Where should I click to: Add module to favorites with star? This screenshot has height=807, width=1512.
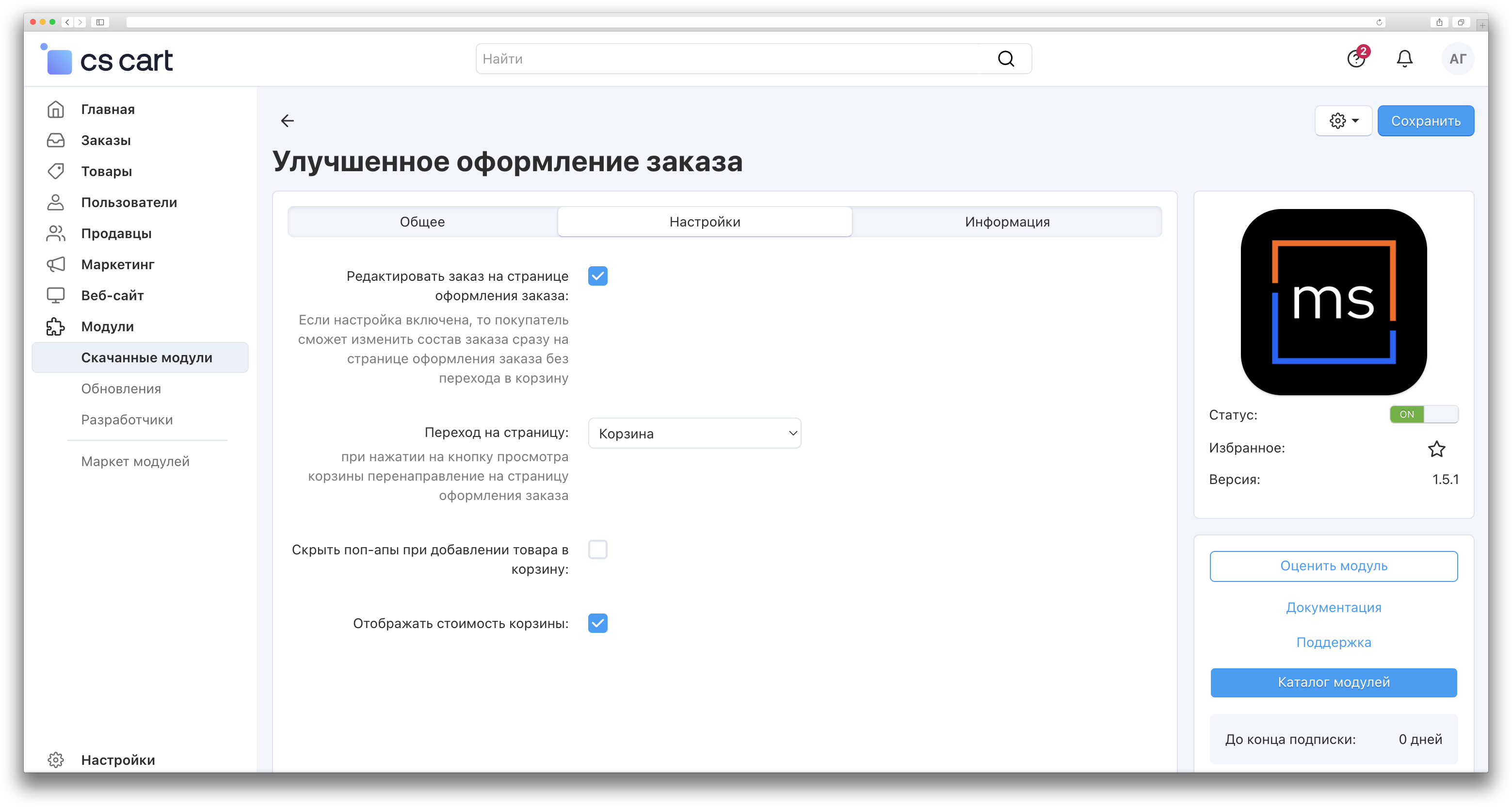pos(1436,449)
